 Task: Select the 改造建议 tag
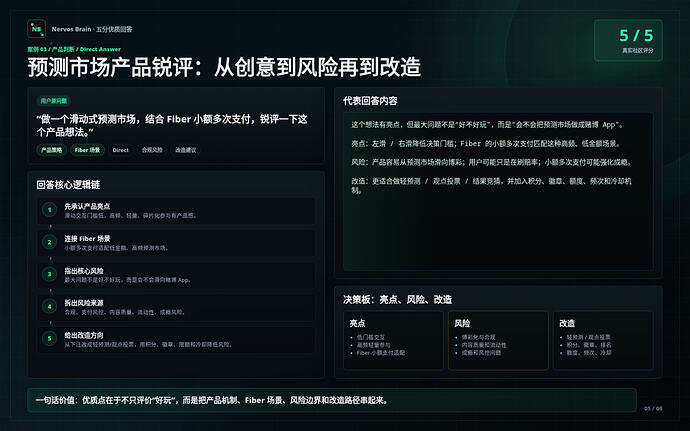(x=186, y=150)
